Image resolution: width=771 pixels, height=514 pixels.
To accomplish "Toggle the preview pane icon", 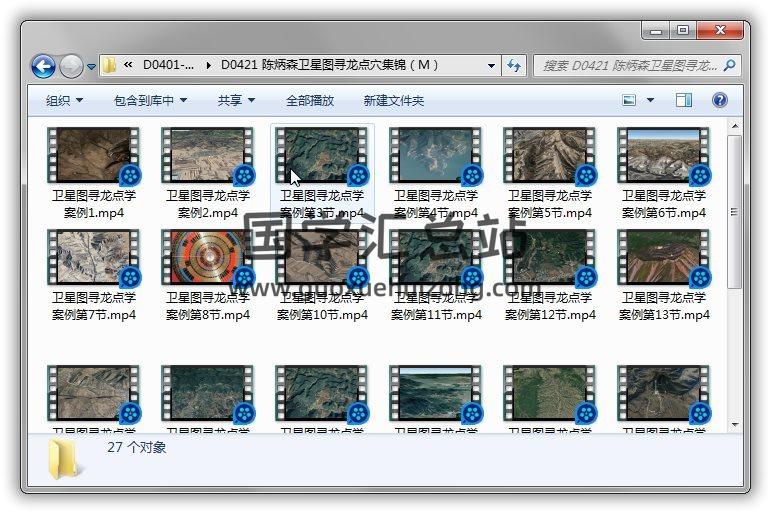I will [684, 100].
